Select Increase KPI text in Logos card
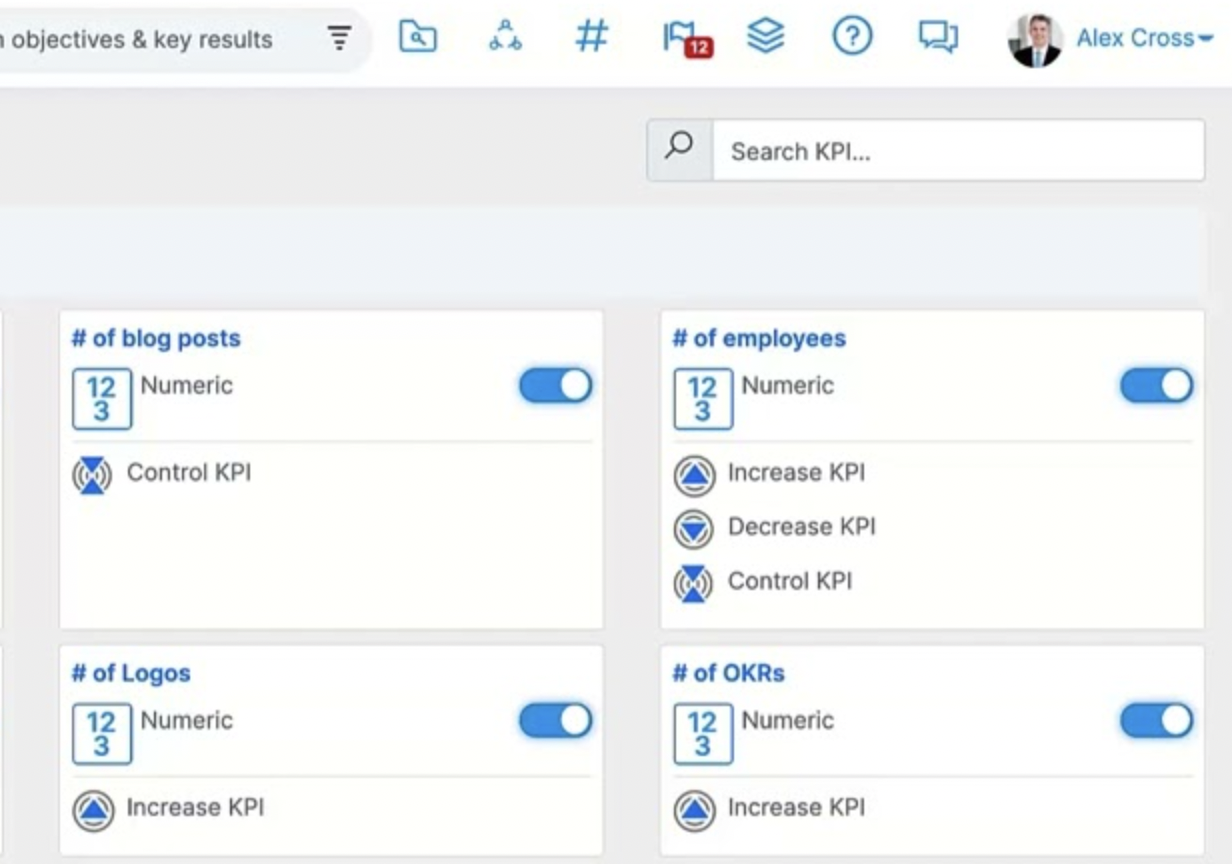 pos(195,807)
